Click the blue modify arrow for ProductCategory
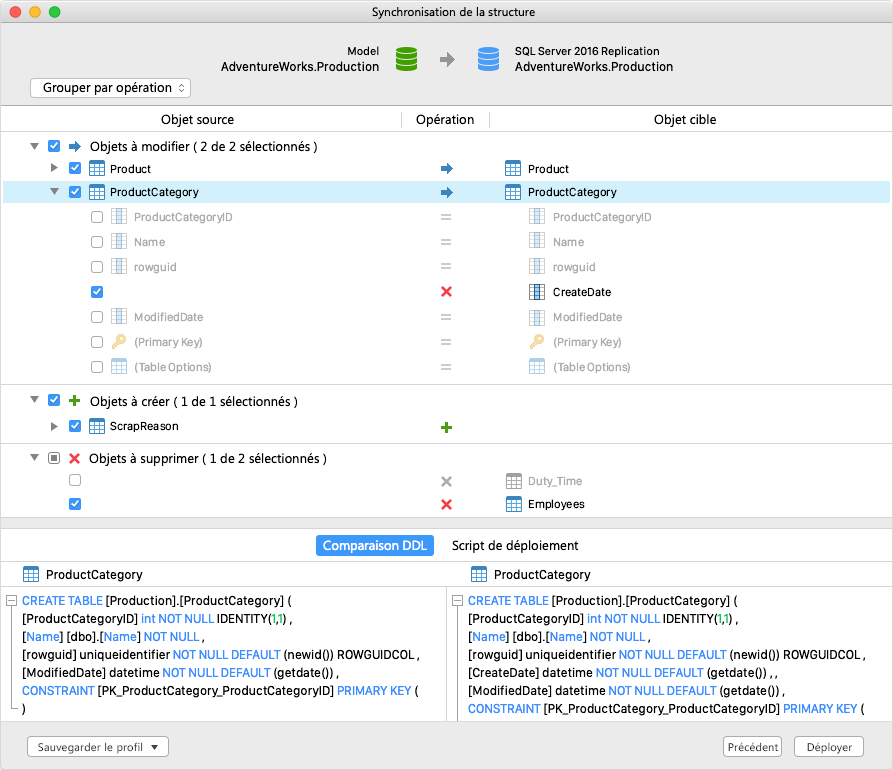The width and height of the screenshot is (893, 770). [446, 192]
